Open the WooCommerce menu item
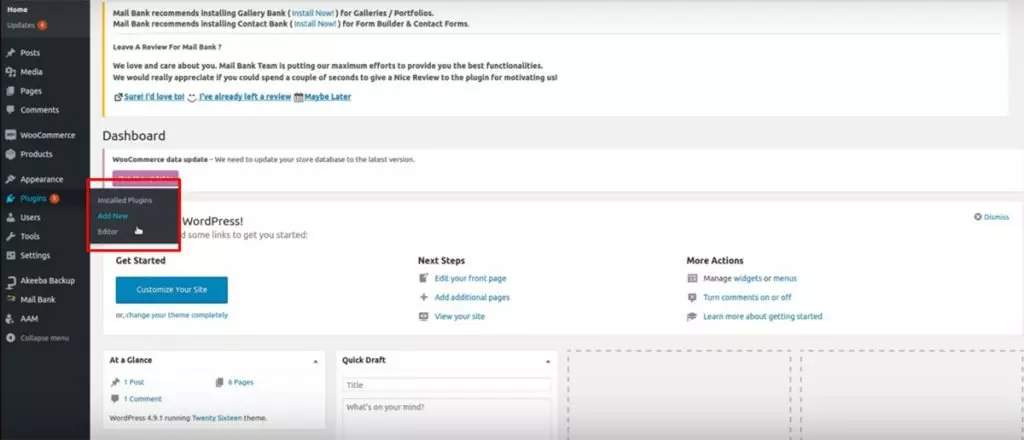 pos(48,135)
